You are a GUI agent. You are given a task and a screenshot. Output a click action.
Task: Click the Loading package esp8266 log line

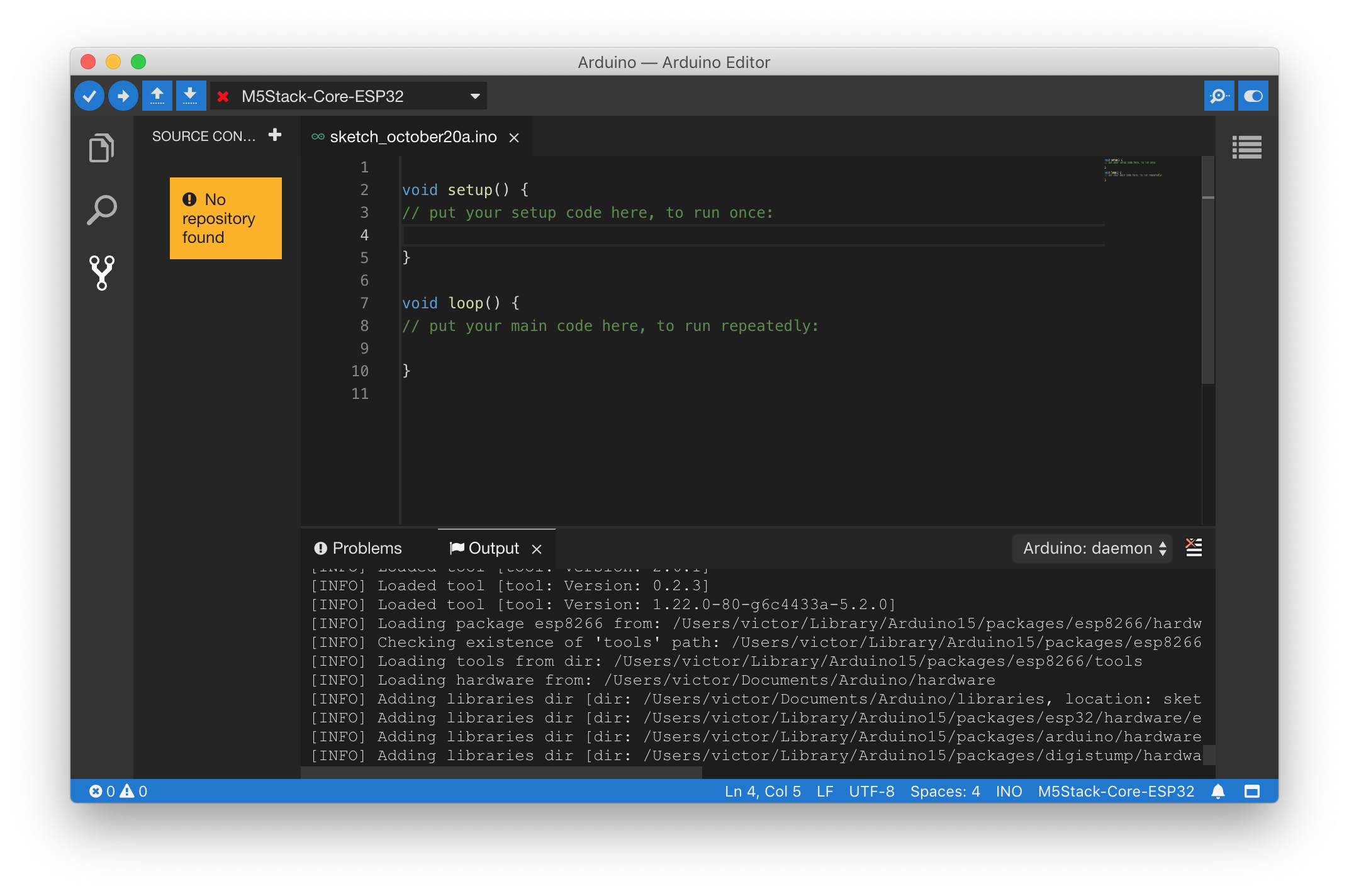[756, 624]
